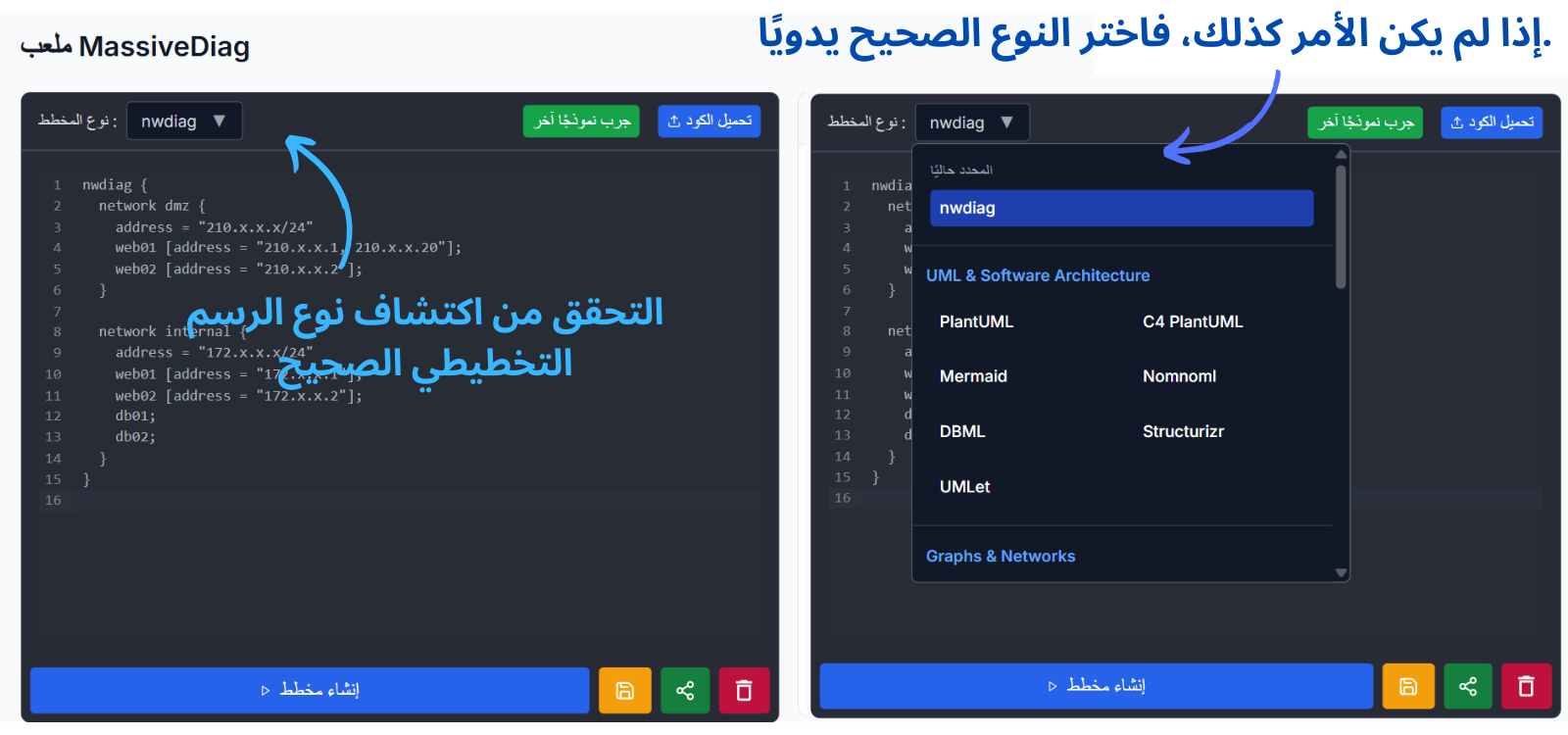Click تحميل الكود upload button in right panel
Screen dimensions: 1568x735
[x=1493, y=122]
